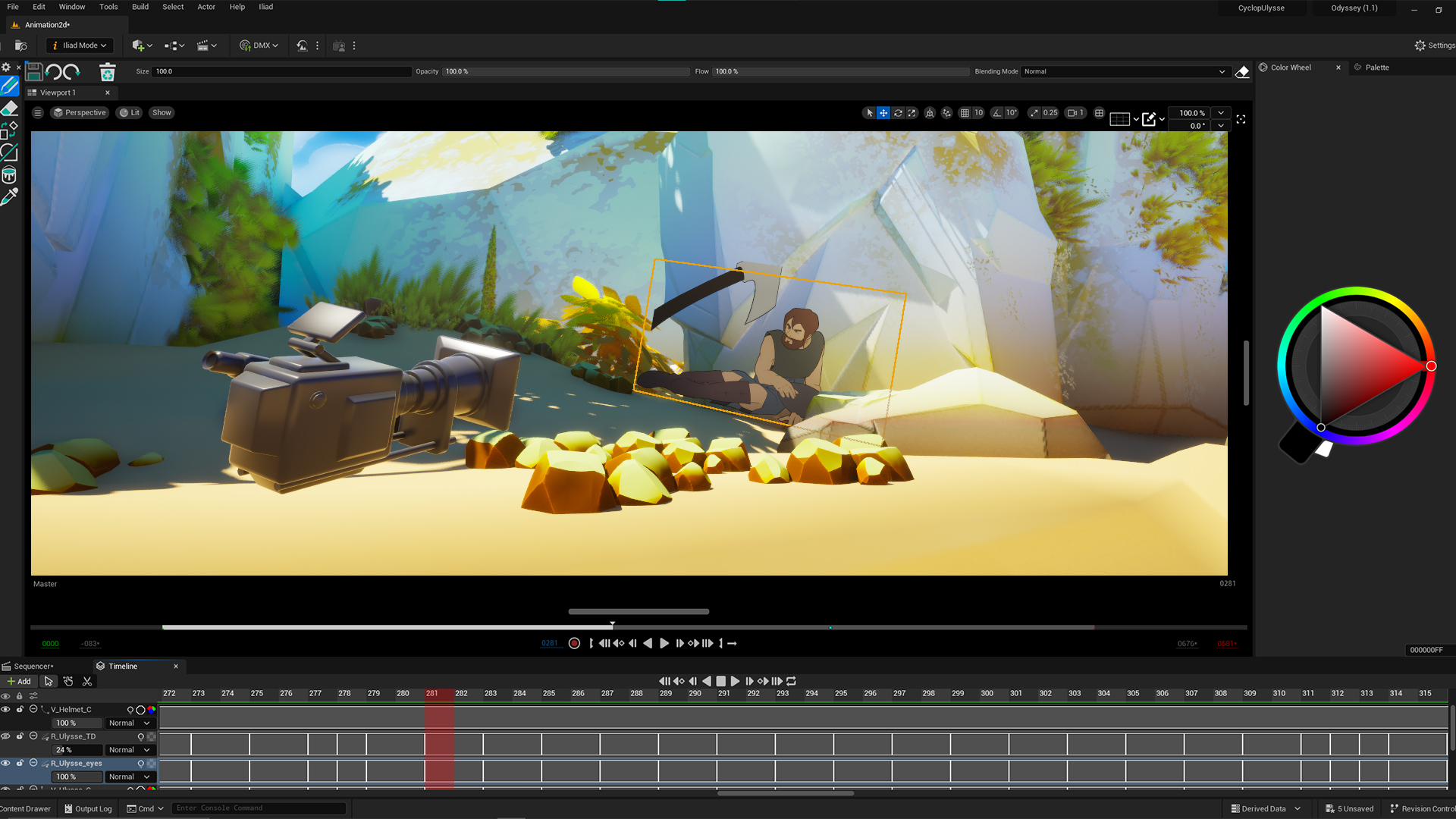The width and height of the screenshot is (1456, 819).
Task: Open the browse content folder icon
Action: pos(20,45)
